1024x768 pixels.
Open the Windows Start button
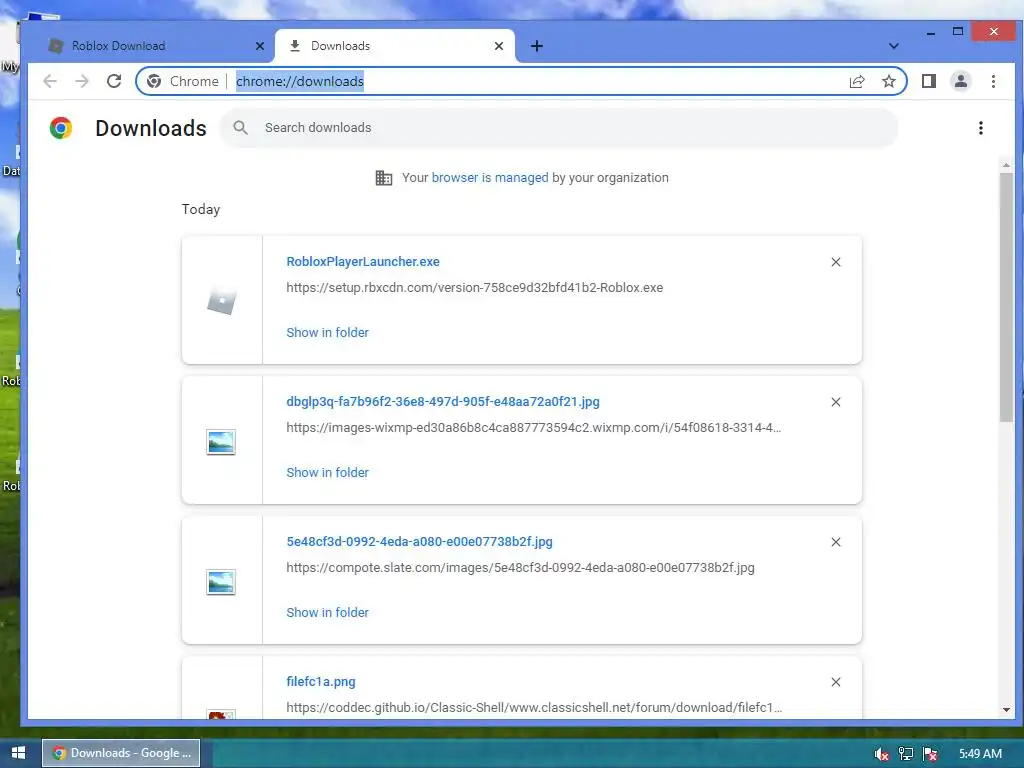click(18, 753)
